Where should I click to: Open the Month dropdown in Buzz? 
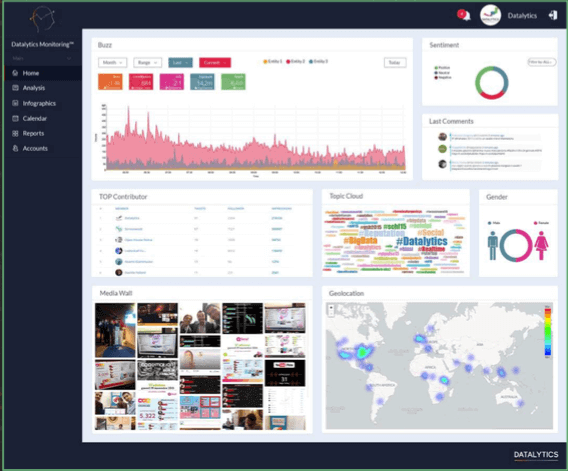point(113,63)
